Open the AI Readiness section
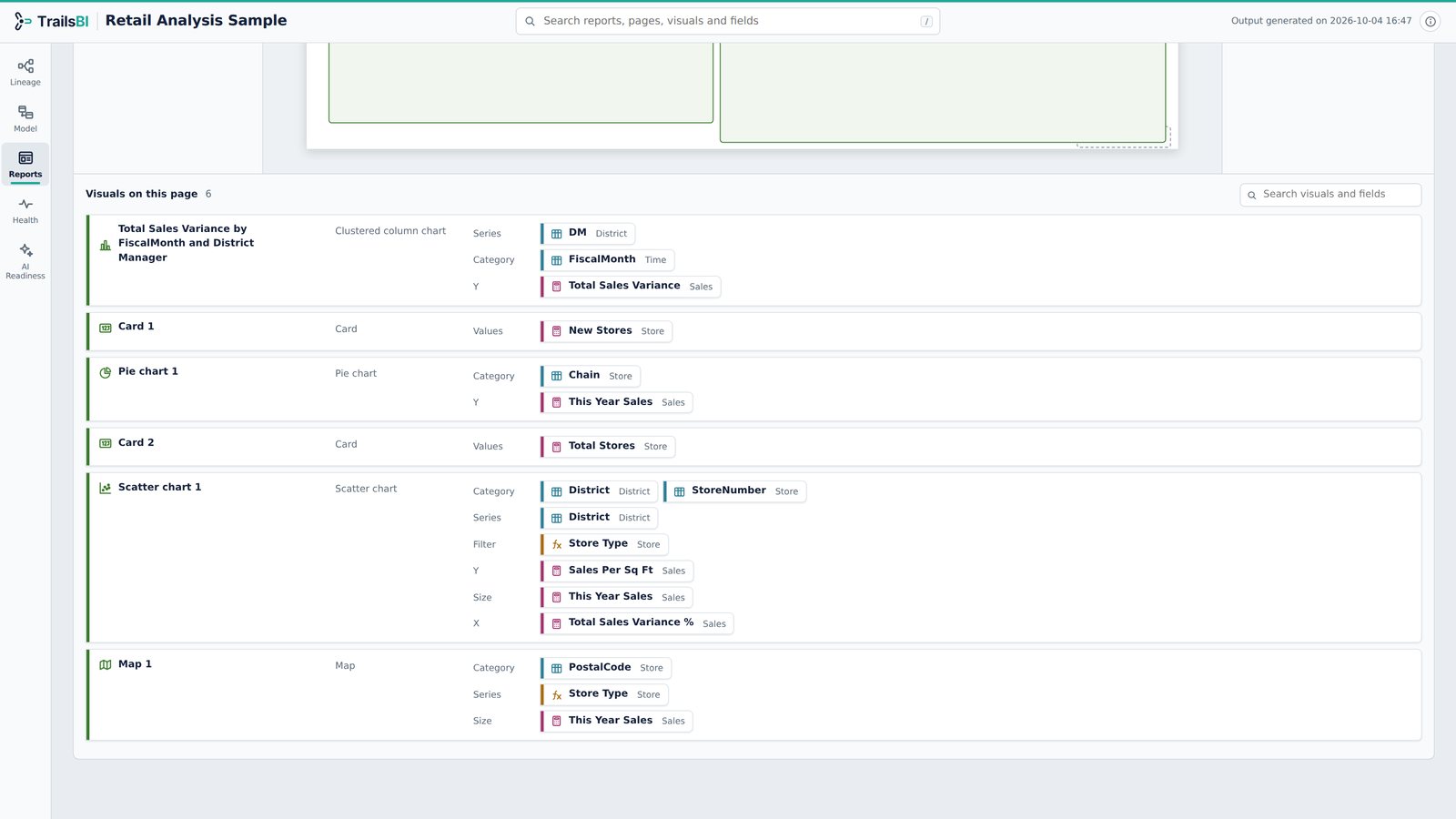This screenshot has width=1456, height=819. pos(25,260)
